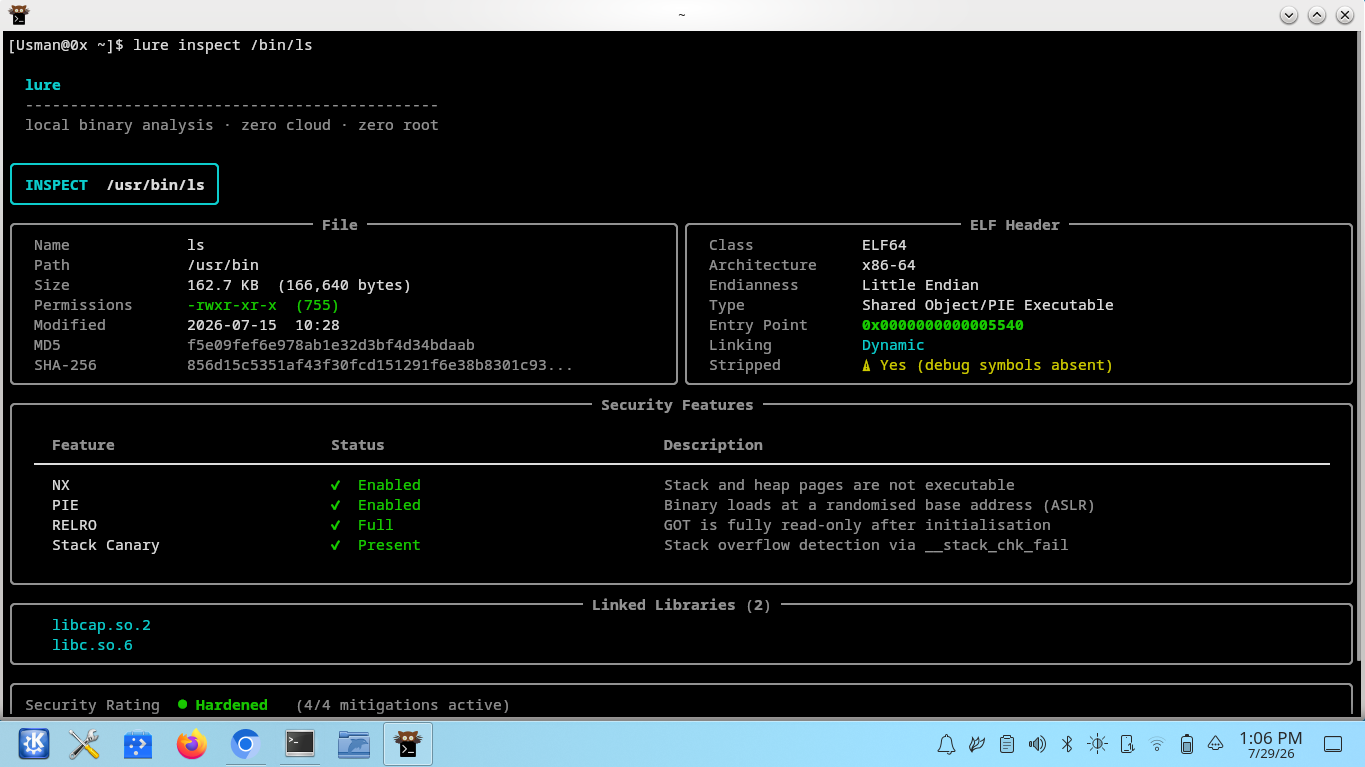The width and height of the screenshot is (1365, 767).
Task: Click the 'Stack Canary' feature name
Action: click(106, 545)
